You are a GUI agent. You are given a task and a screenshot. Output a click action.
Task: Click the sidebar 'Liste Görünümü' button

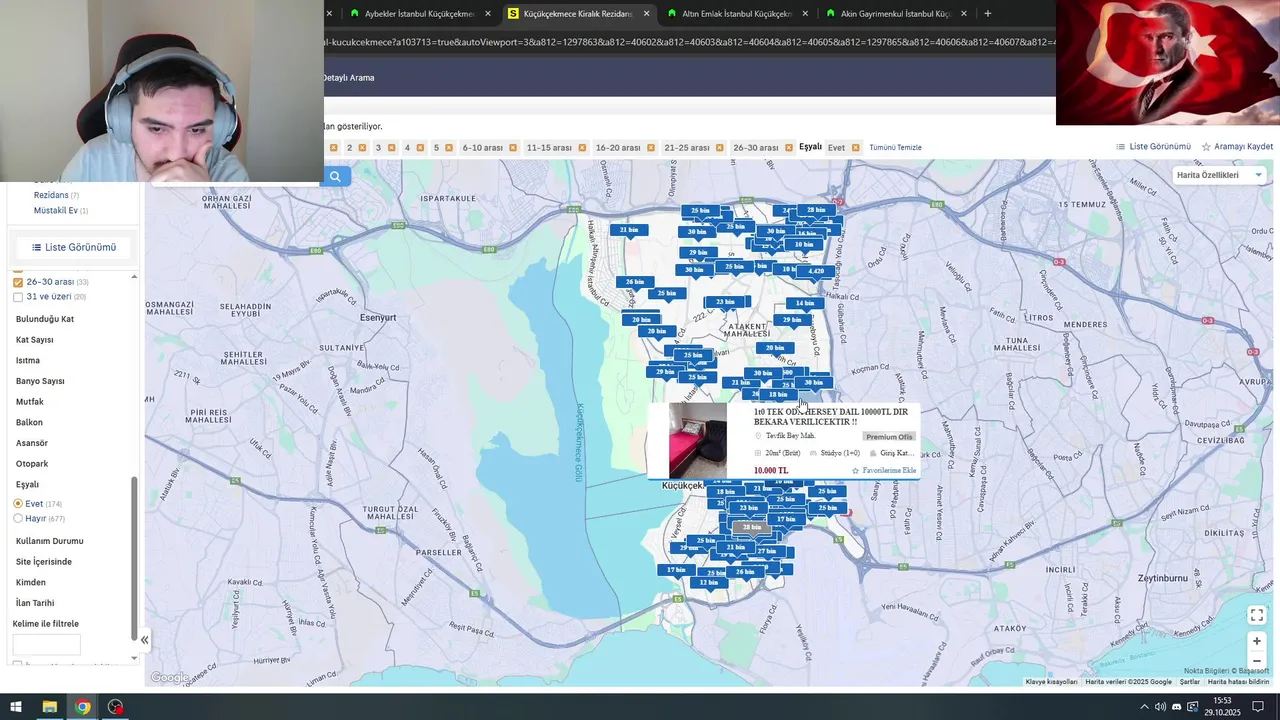[74, 247]
